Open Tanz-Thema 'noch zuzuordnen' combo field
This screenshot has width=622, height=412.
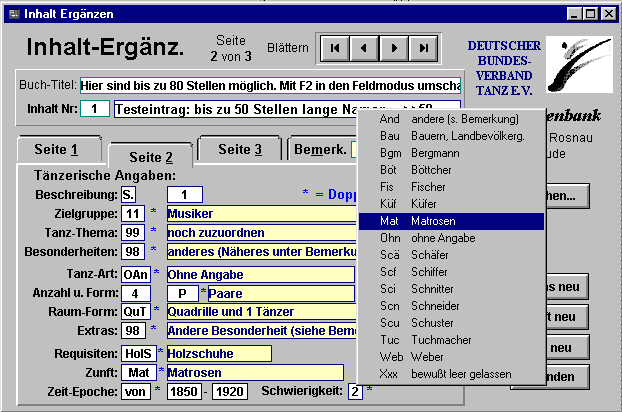coord(262,233)
